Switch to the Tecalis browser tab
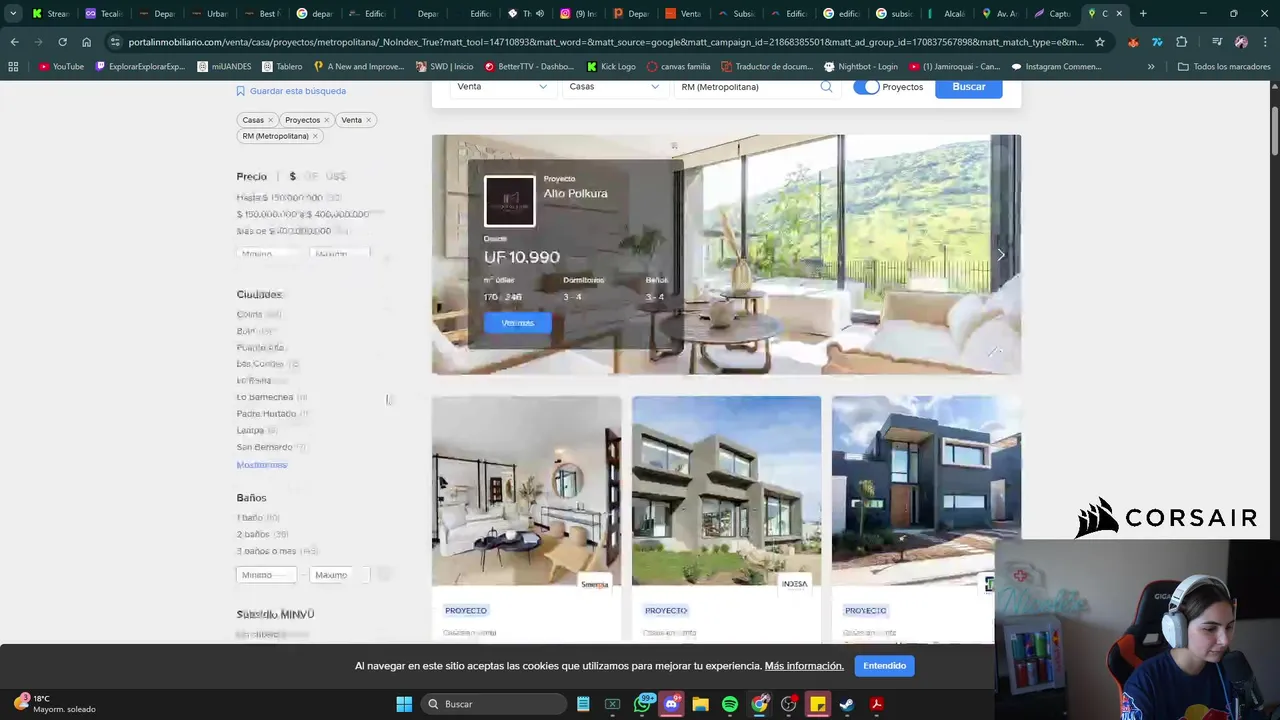The height and width of the screenshot is (720, 1280). 102,14
